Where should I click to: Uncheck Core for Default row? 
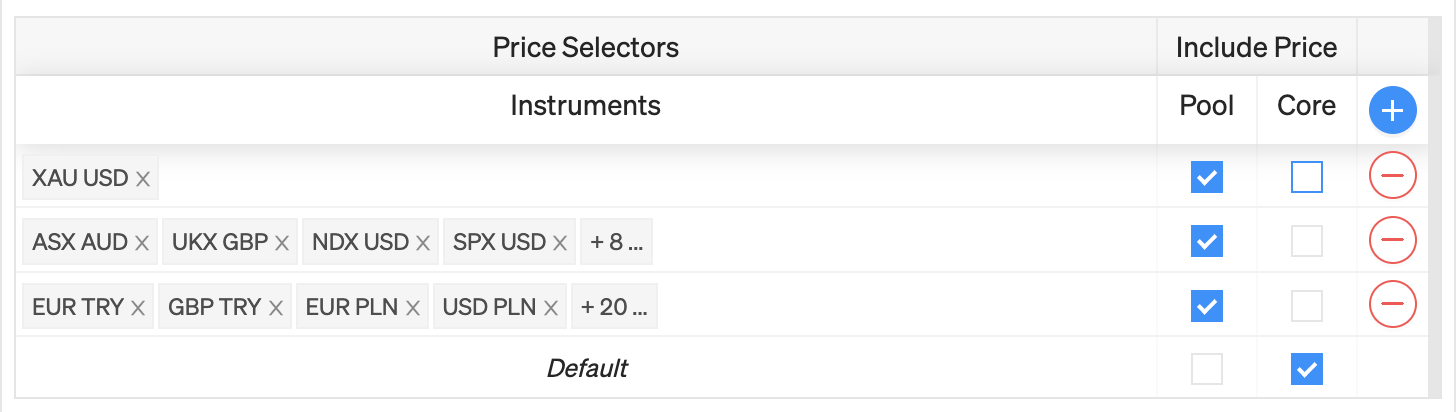coord(1306,369)
